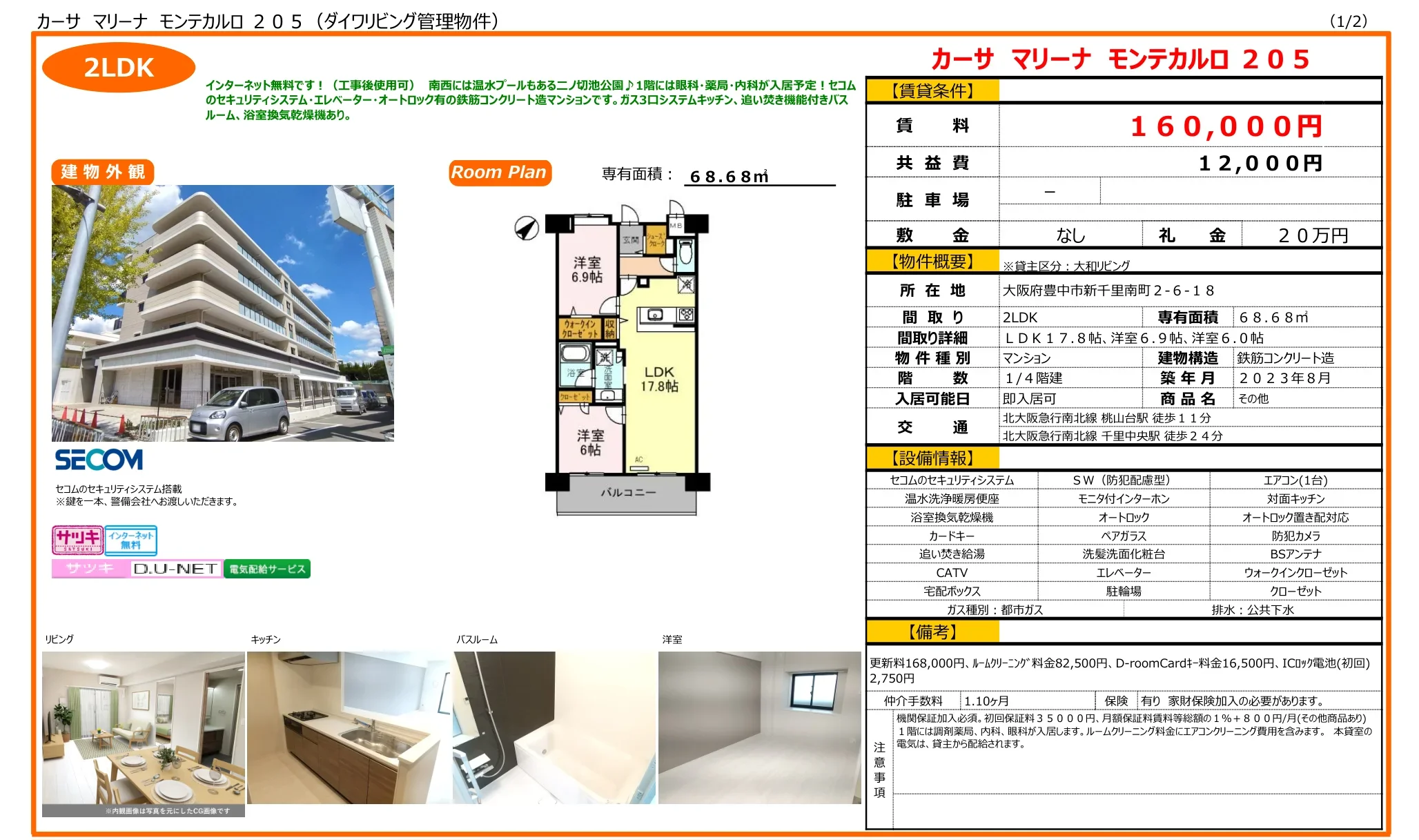Screen dimensions: 1419x840
Task: Click the LDK 17.8帖 room in floor plan
Action: pos(659,380)
